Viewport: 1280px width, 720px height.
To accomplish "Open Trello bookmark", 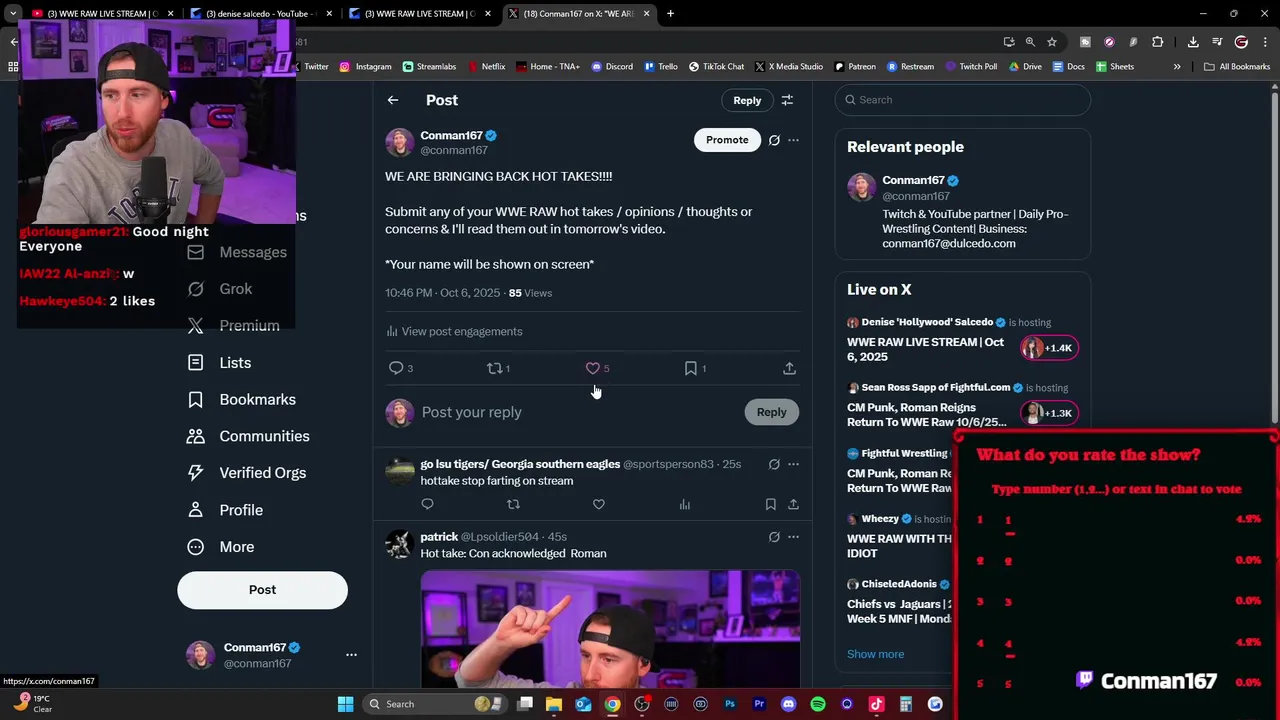I will point(661,67).
